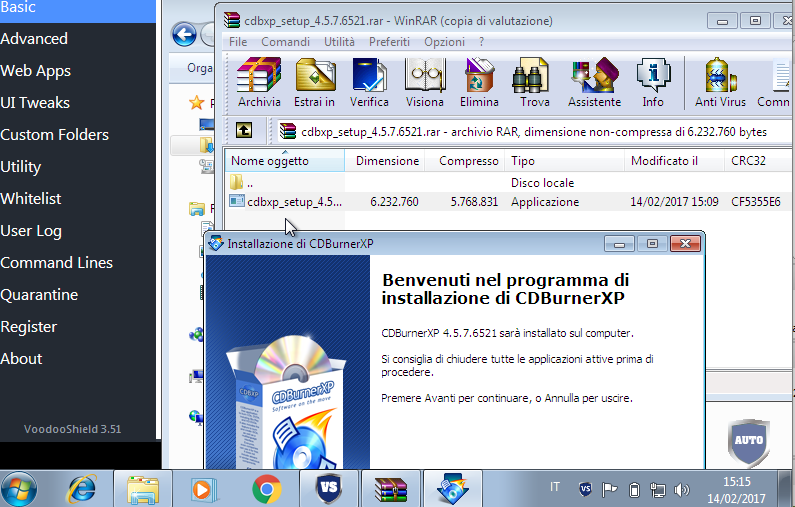The image size is (795, 507).
Task: Sort by the Tipo column header
Action: tap(565, 161)
